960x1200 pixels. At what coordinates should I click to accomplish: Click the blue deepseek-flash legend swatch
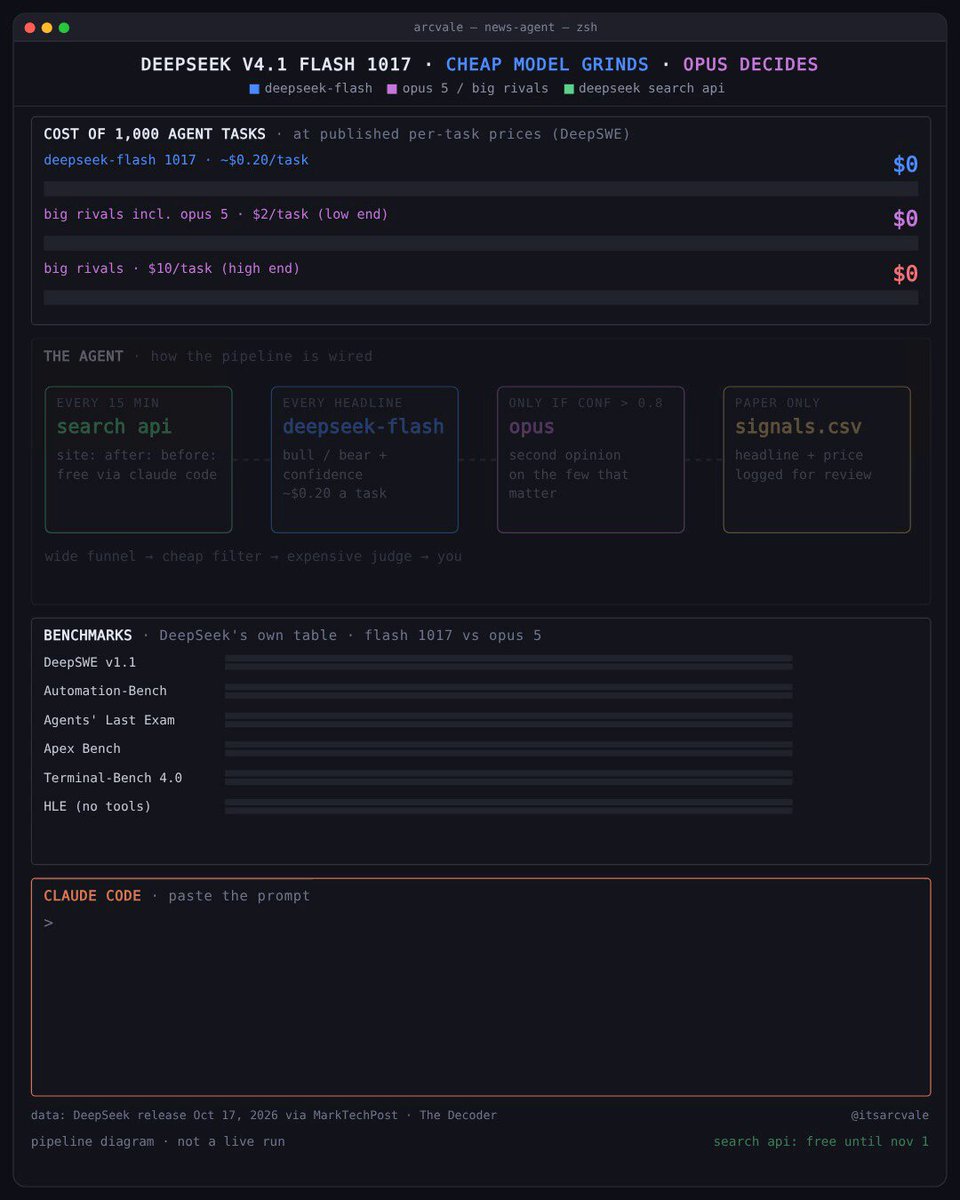[254, 89]
